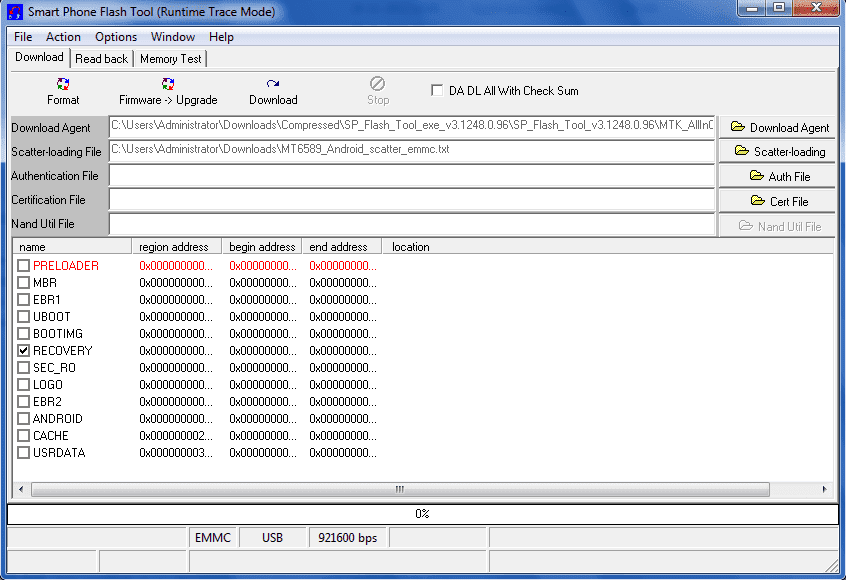Screen dimensions: 846x580
Task: Uncheck the RECOVERY partition checkbox
Action: point(23,350)
